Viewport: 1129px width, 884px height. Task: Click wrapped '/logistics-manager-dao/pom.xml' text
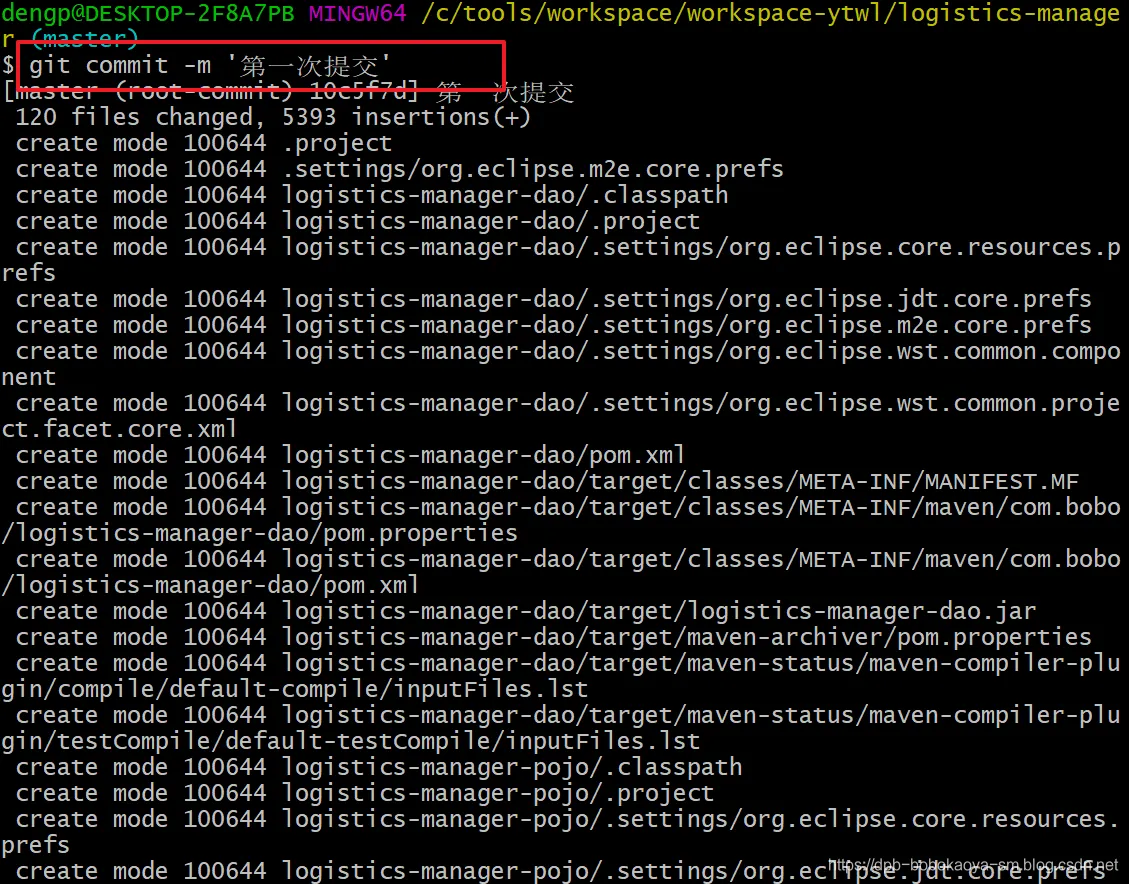[210, 585]
